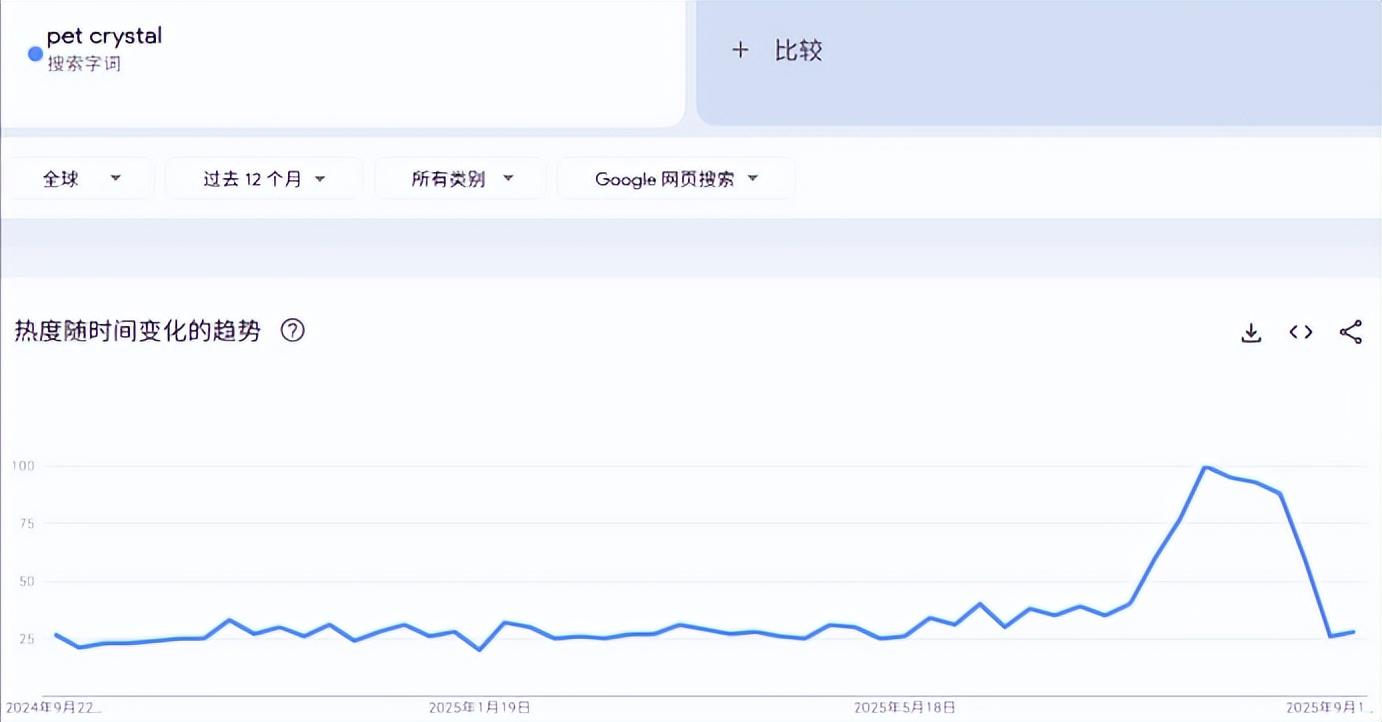Click the share icon above the chart
The width and height of the screenshot is (1382, 722).
(x=1350, y=333)
